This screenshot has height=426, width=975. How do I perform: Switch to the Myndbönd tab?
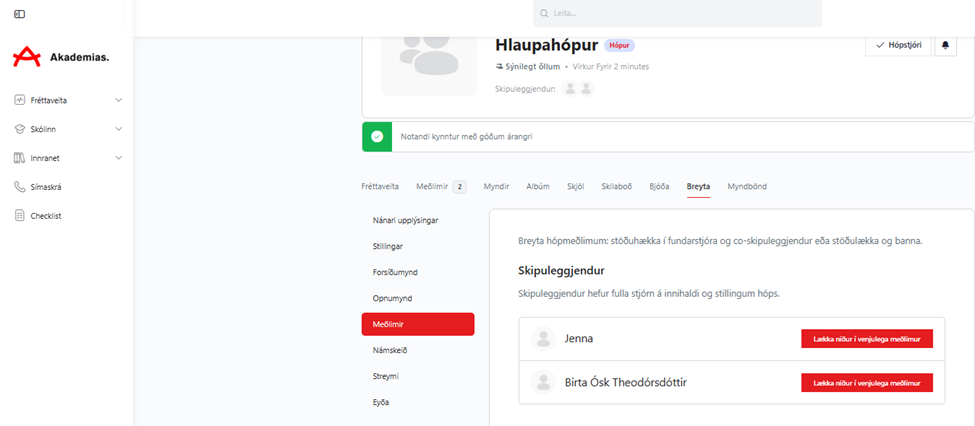click(747, 186)
